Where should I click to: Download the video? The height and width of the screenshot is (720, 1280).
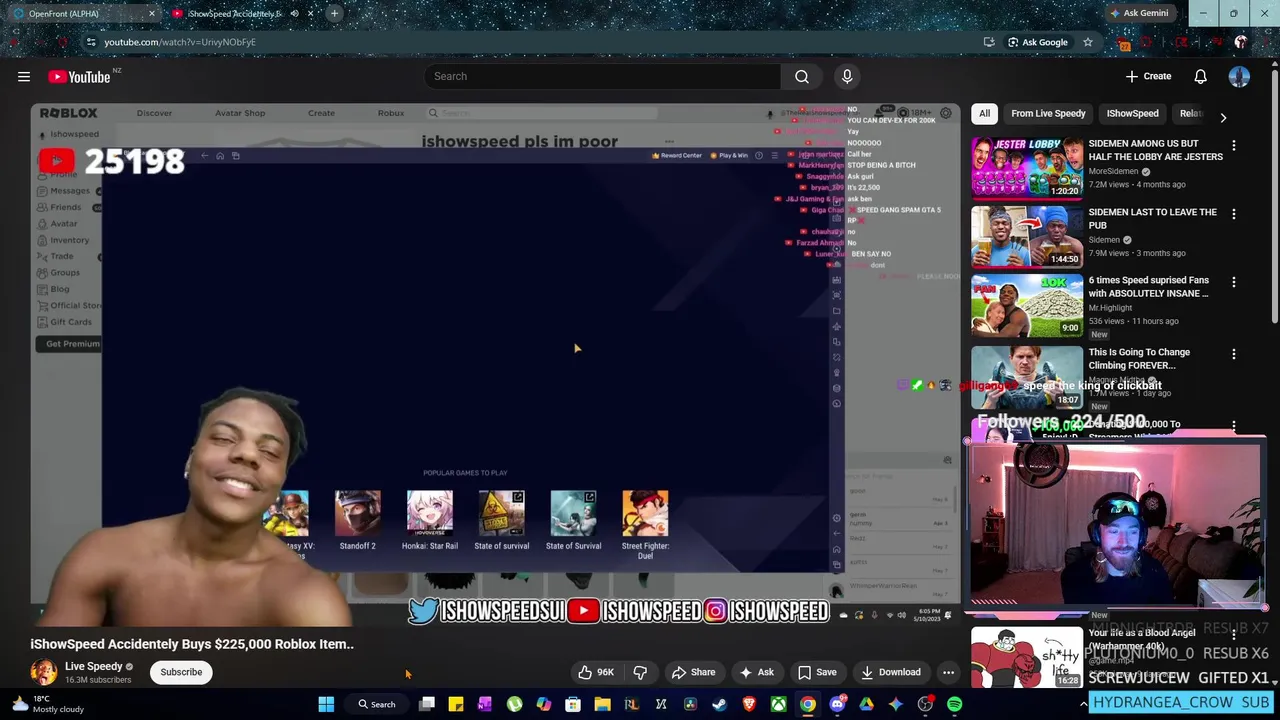coord(890,672)
